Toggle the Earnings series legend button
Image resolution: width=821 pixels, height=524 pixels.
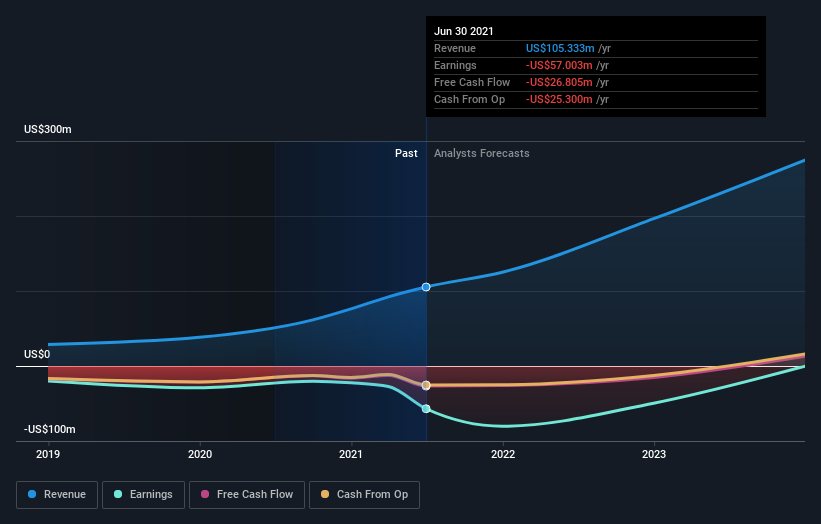[143, 495]
